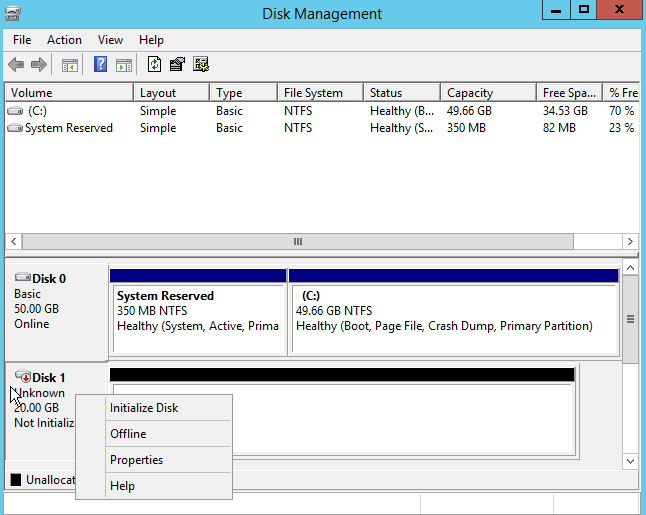Open the View menu

110,40
